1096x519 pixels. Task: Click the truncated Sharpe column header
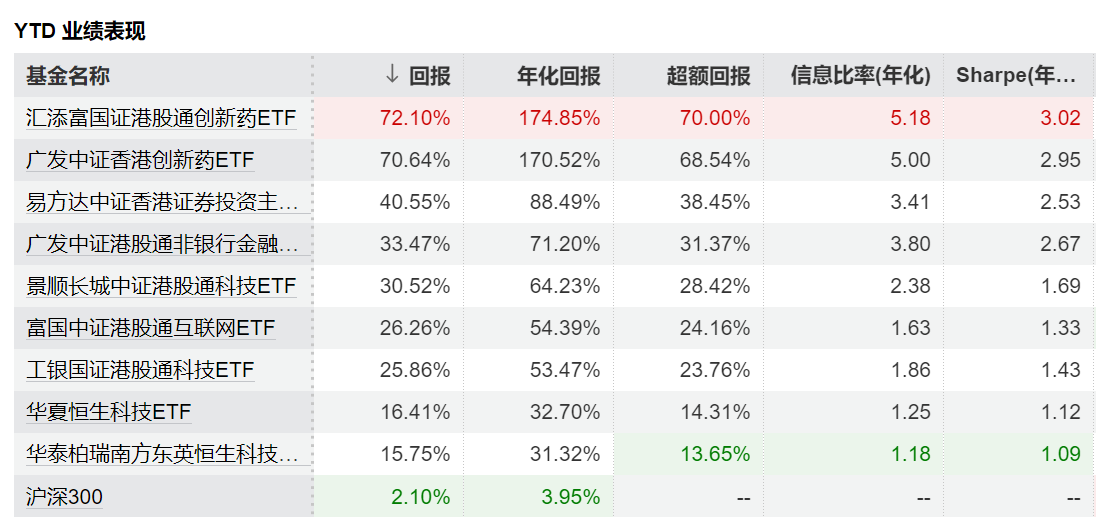point(1016,75)
